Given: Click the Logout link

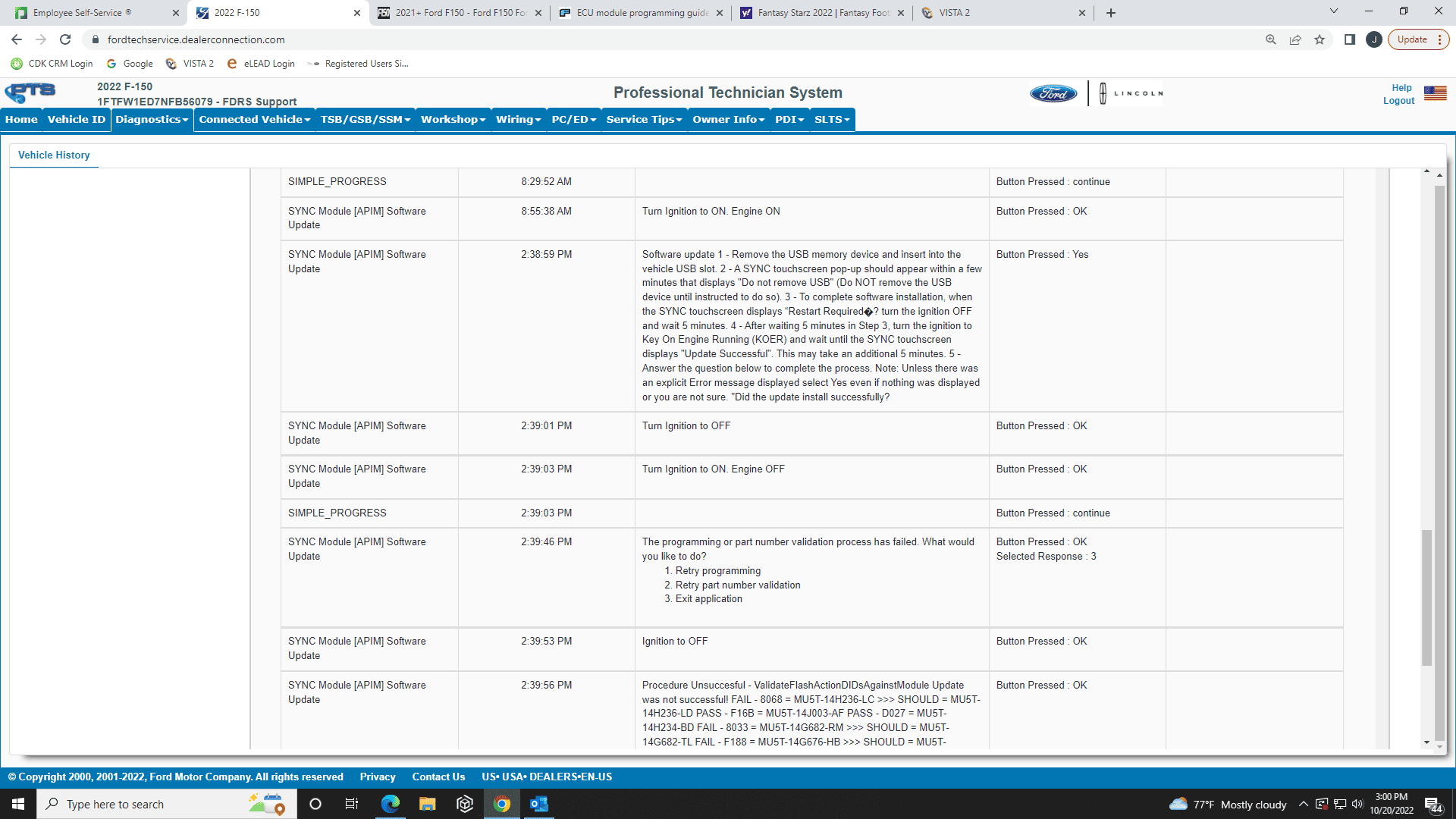Looking at the screenshot, I should click(x=1398, y=101).
